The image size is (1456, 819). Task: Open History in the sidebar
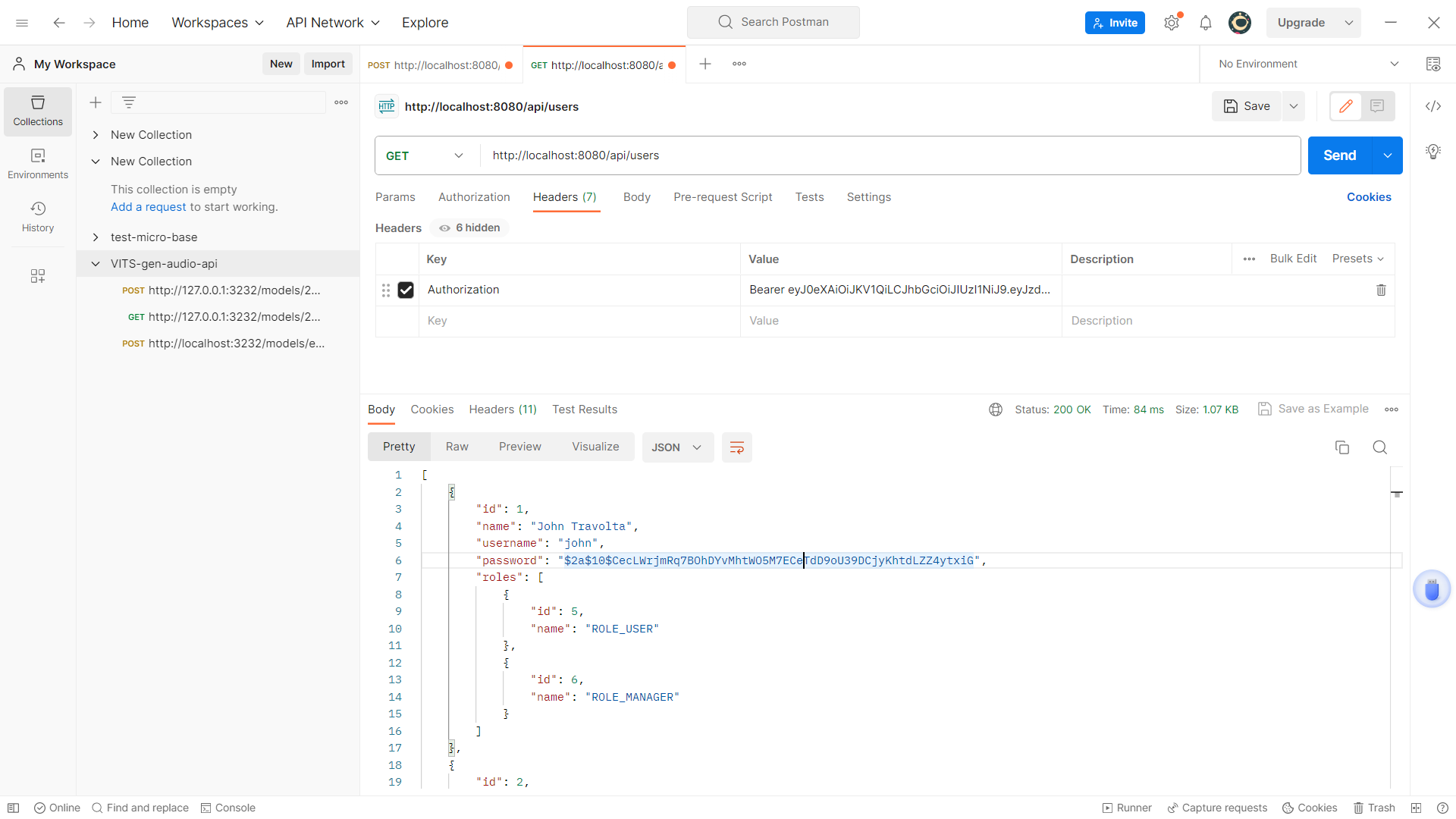pyautogui.click(x=38, y=217)
